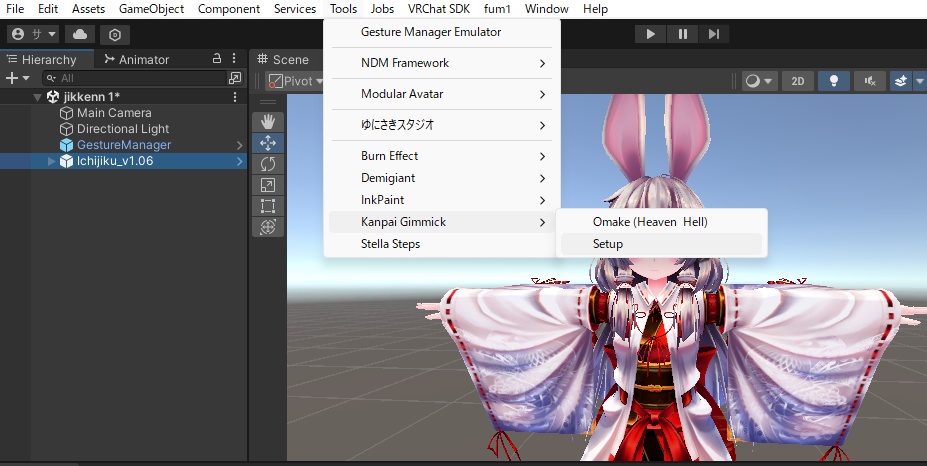Open the fum1 menu

coord(497,9)
